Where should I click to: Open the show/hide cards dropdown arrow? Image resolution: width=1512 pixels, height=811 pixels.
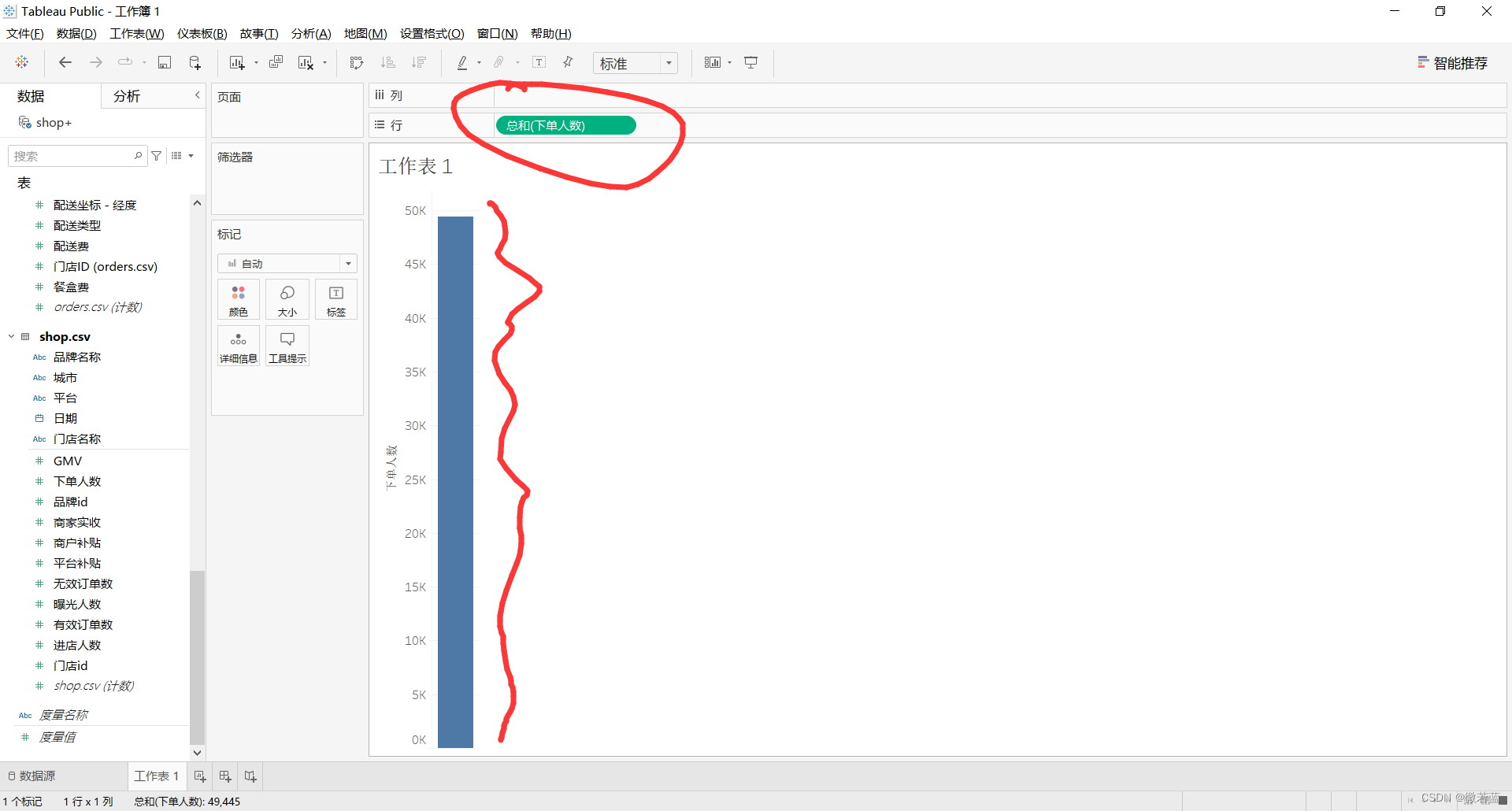[730, 63]
